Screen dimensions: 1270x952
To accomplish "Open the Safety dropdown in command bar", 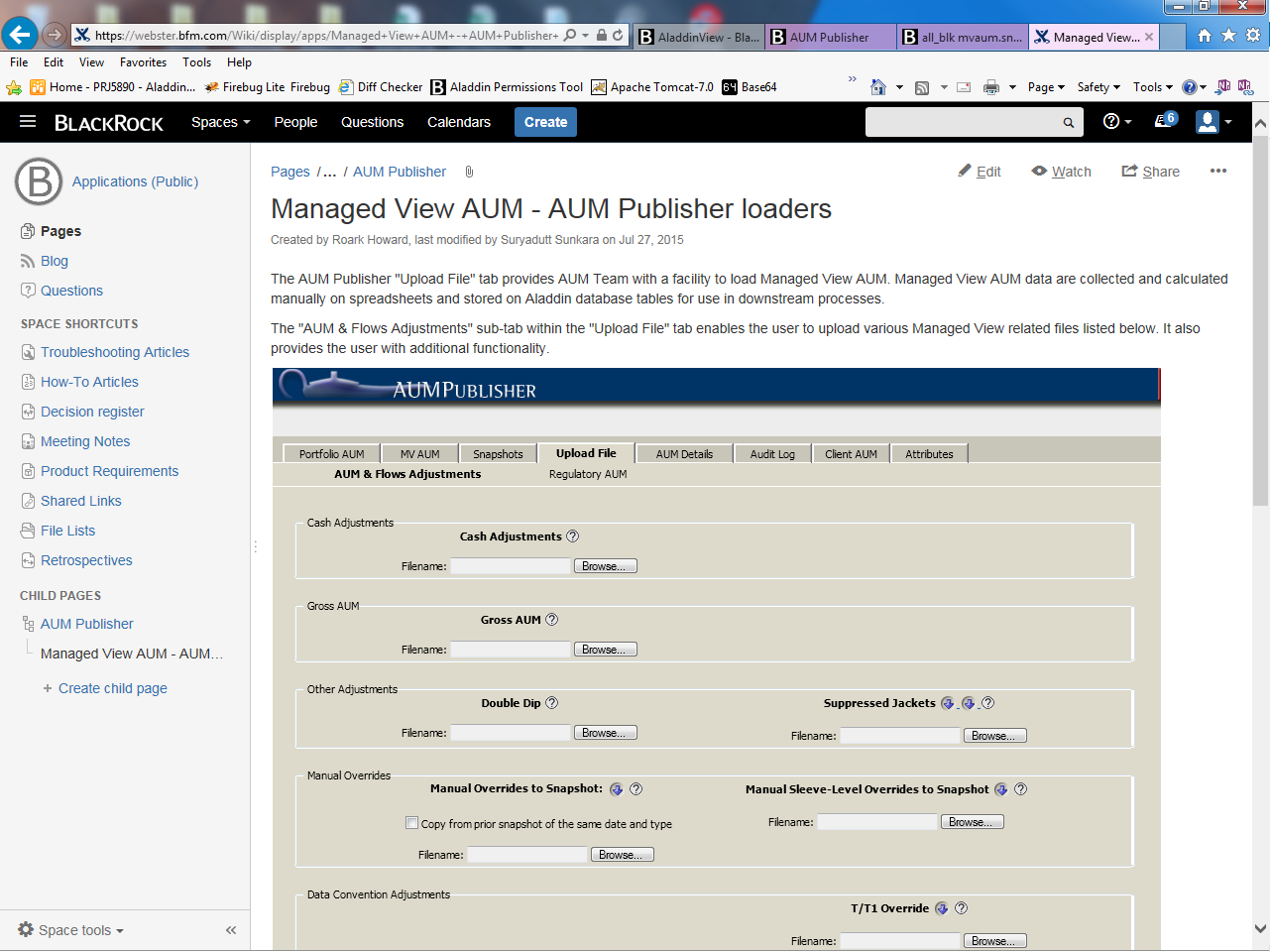I will [x=1098, y=87].
